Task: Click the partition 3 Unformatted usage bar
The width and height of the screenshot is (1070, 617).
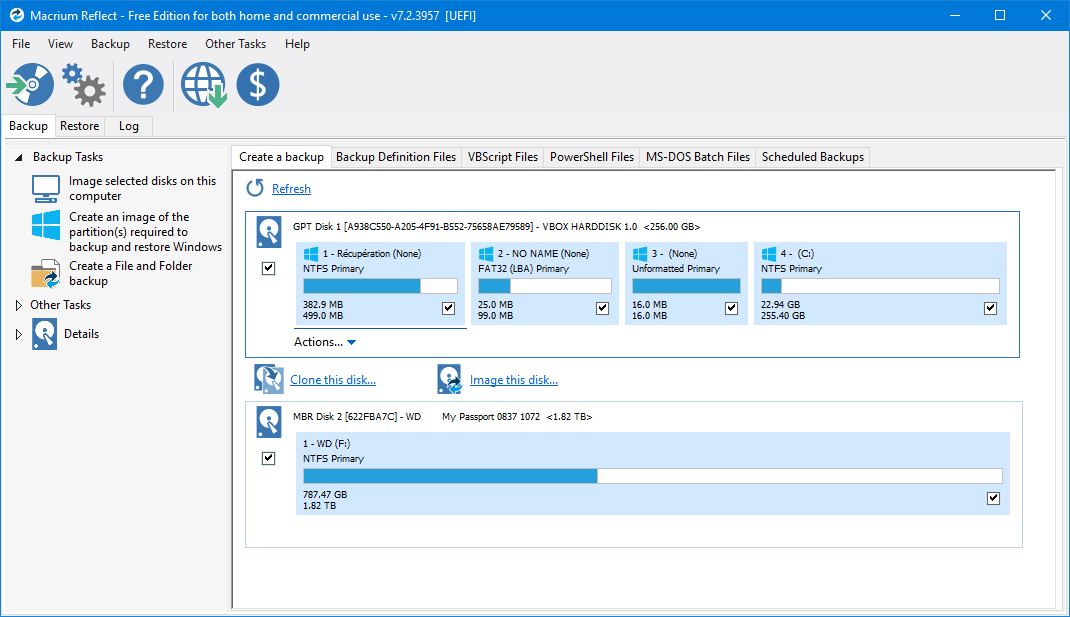Action: coord(686,286)
